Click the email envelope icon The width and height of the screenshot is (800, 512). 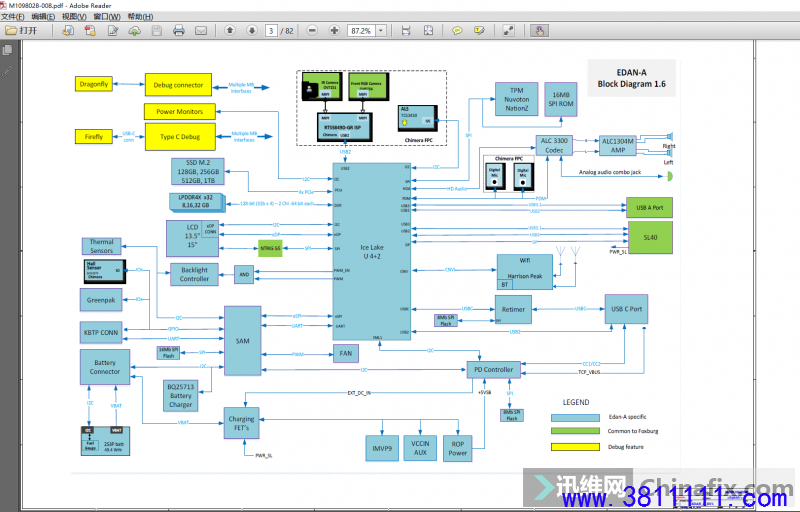click(x=201, y=31)
